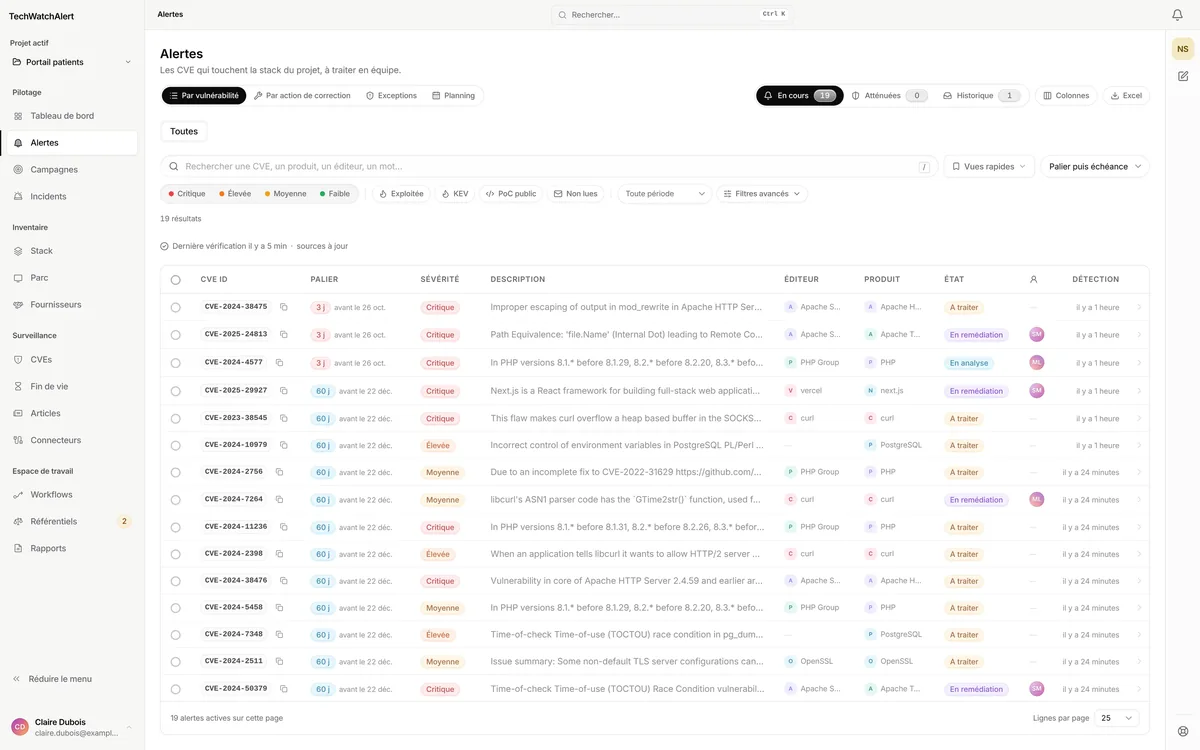Open Connecteurs in sidebar
1200x750 pixels.
pos(70,440)
